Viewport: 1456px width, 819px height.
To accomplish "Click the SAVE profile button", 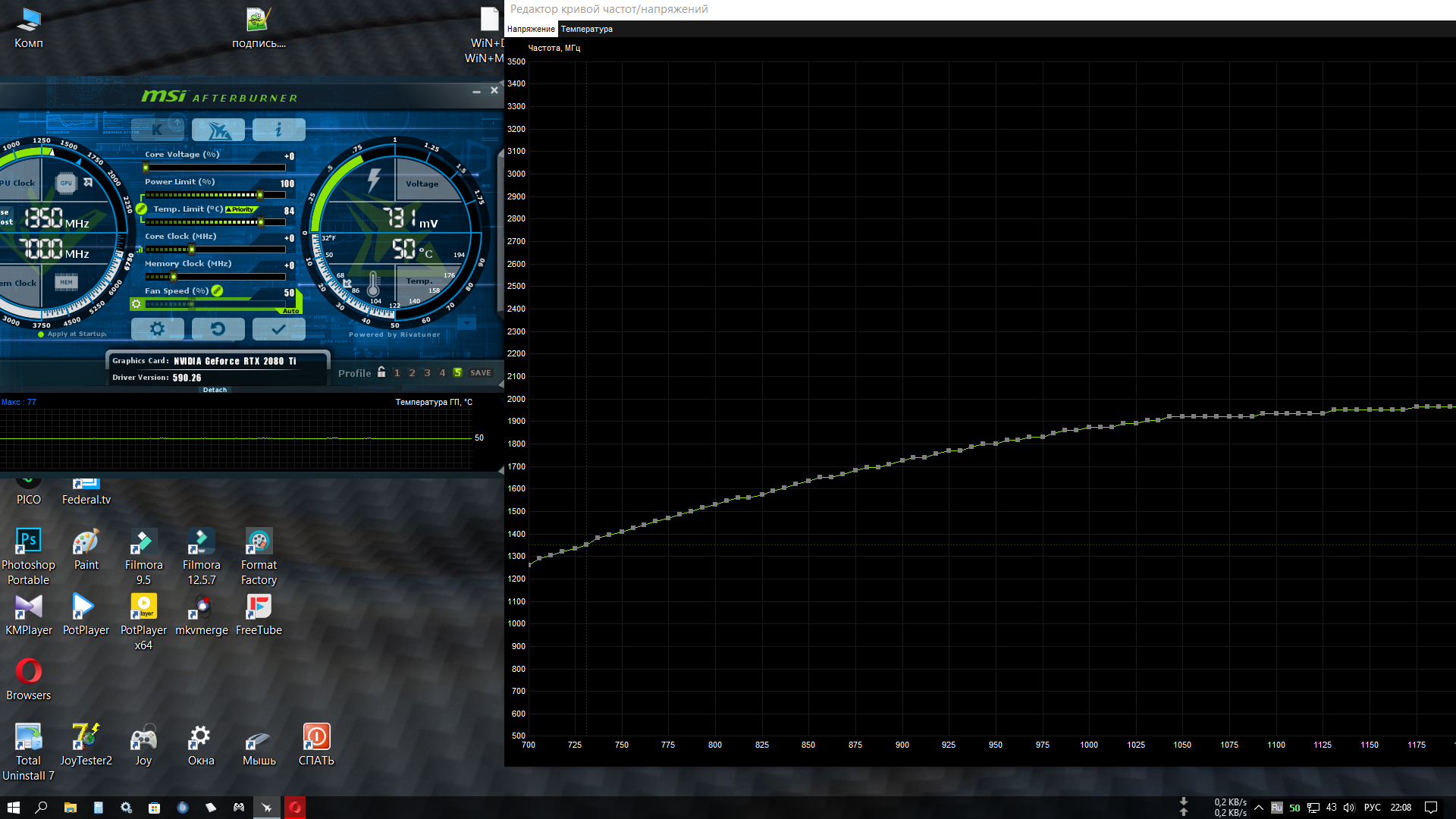I will point(481,373).
